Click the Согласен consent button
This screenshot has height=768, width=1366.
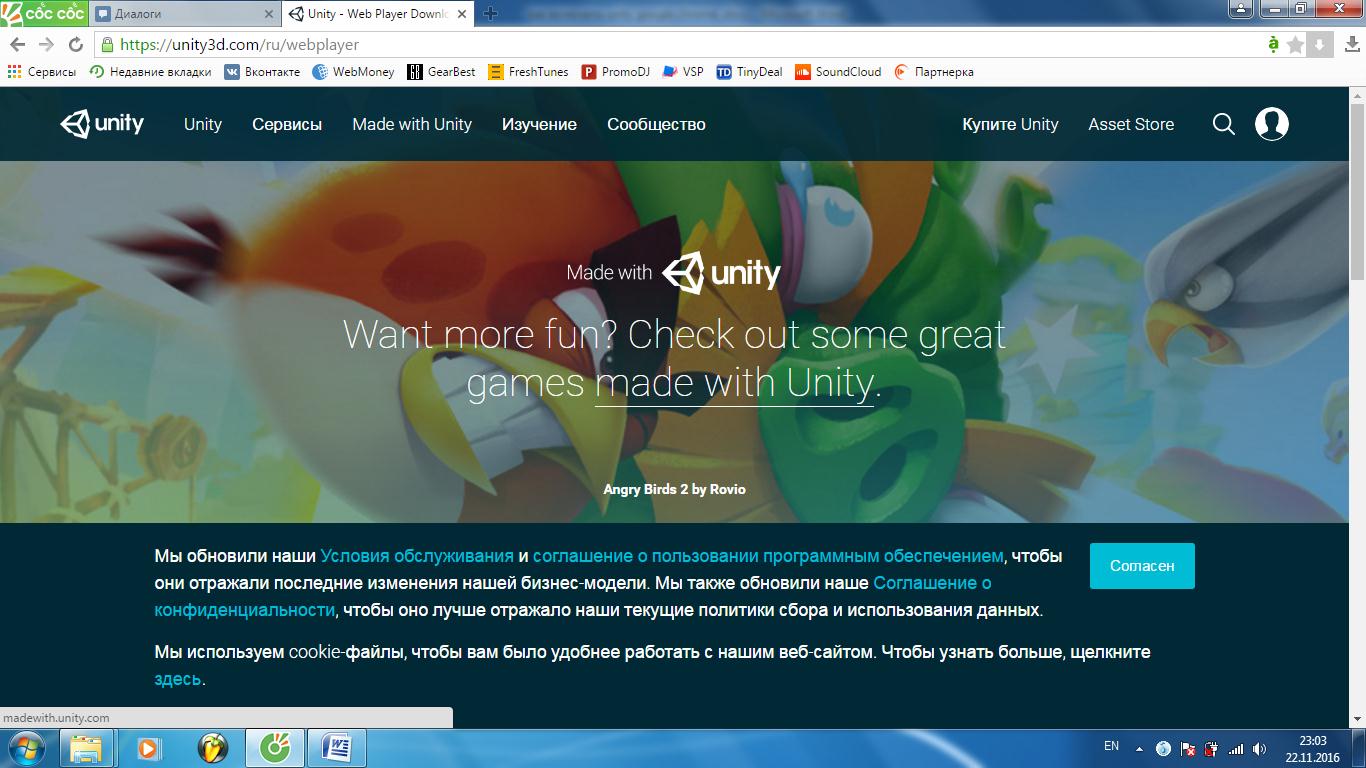click(1142, 565)
